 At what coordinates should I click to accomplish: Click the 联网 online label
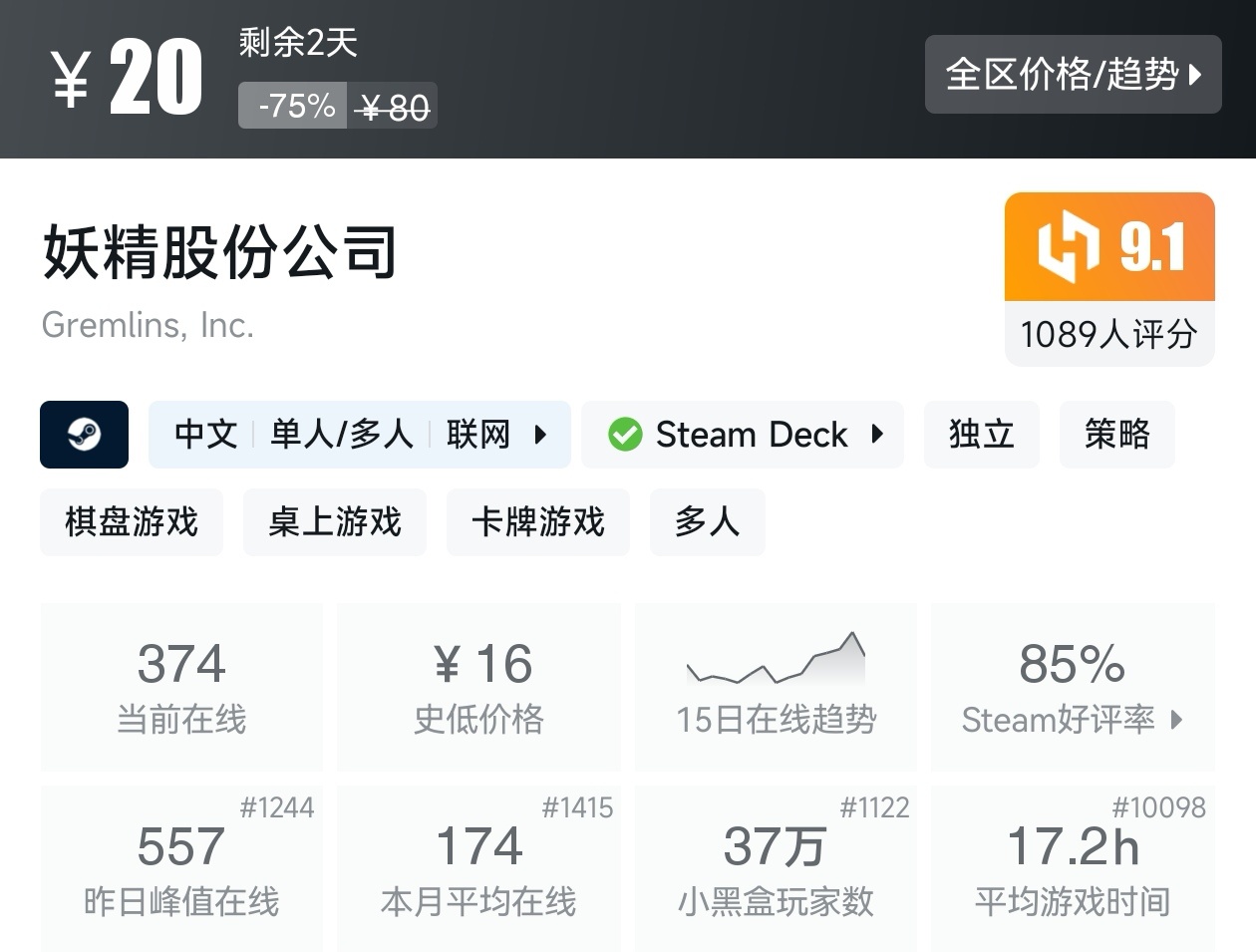click(478, 435)
